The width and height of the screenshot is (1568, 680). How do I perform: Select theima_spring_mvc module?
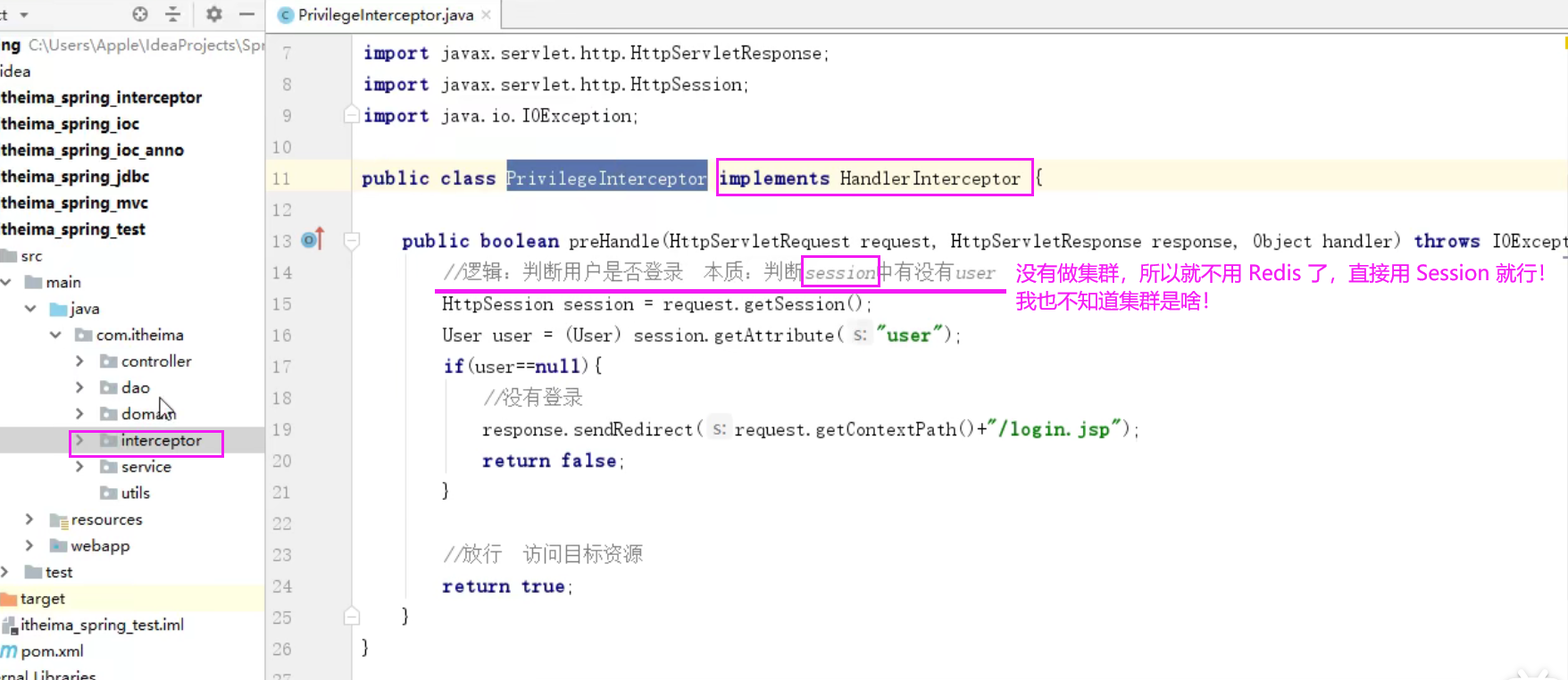[x=74, y=203]
